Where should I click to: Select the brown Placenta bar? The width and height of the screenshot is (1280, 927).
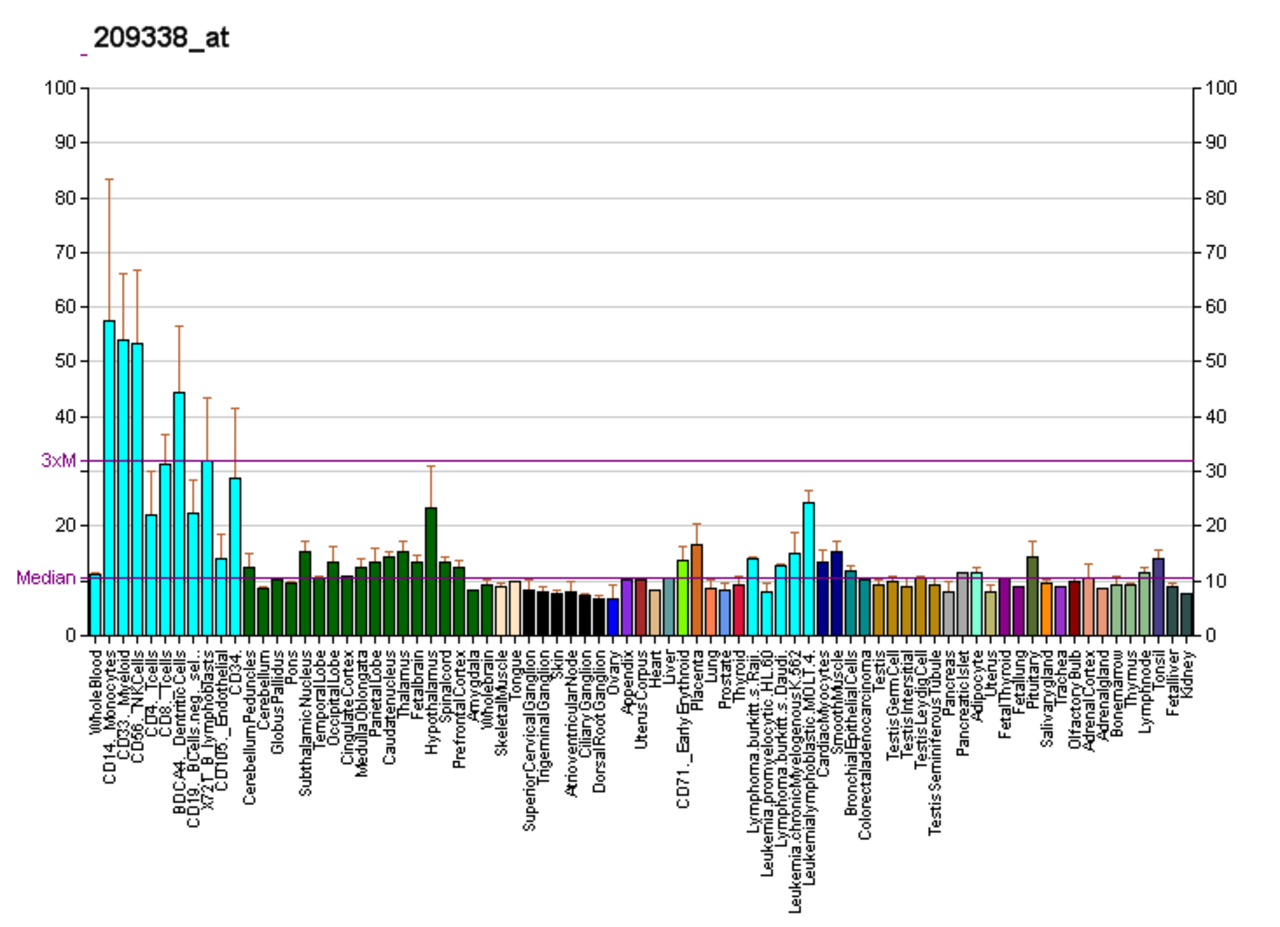[697, 590]
